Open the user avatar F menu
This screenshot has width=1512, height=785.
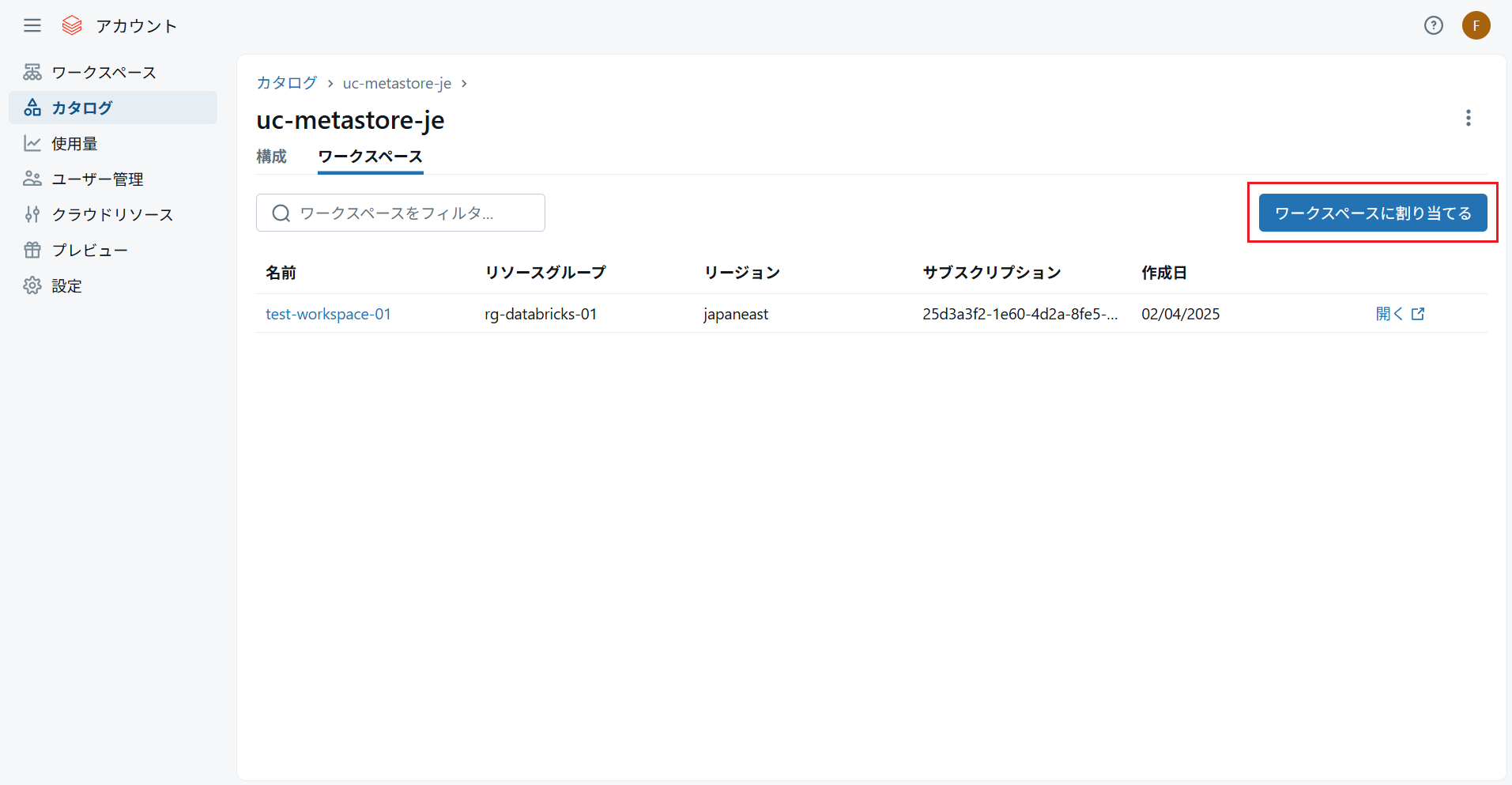[x=1476, y=26]
